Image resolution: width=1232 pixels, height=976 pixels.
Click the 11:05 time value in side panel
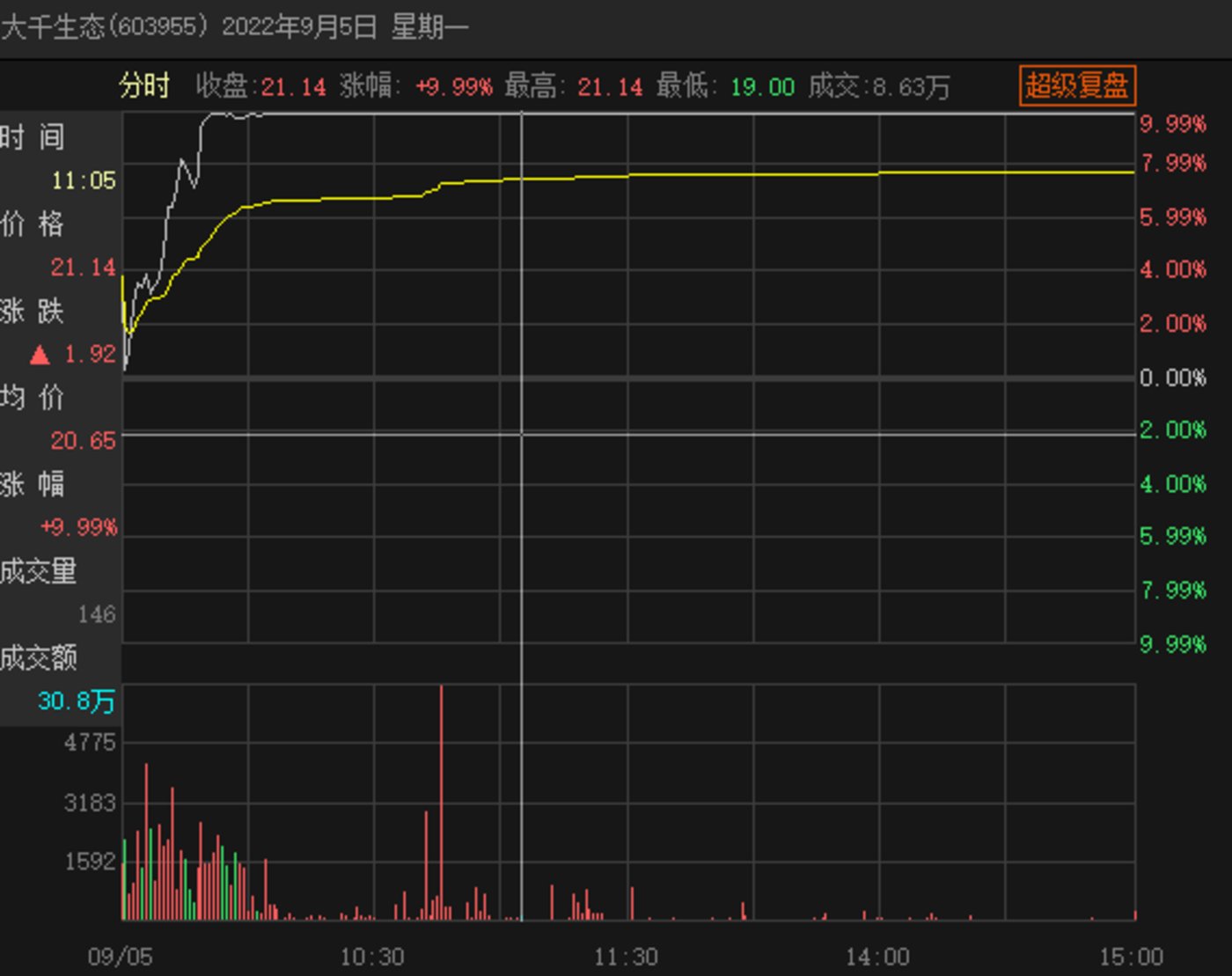84,181
